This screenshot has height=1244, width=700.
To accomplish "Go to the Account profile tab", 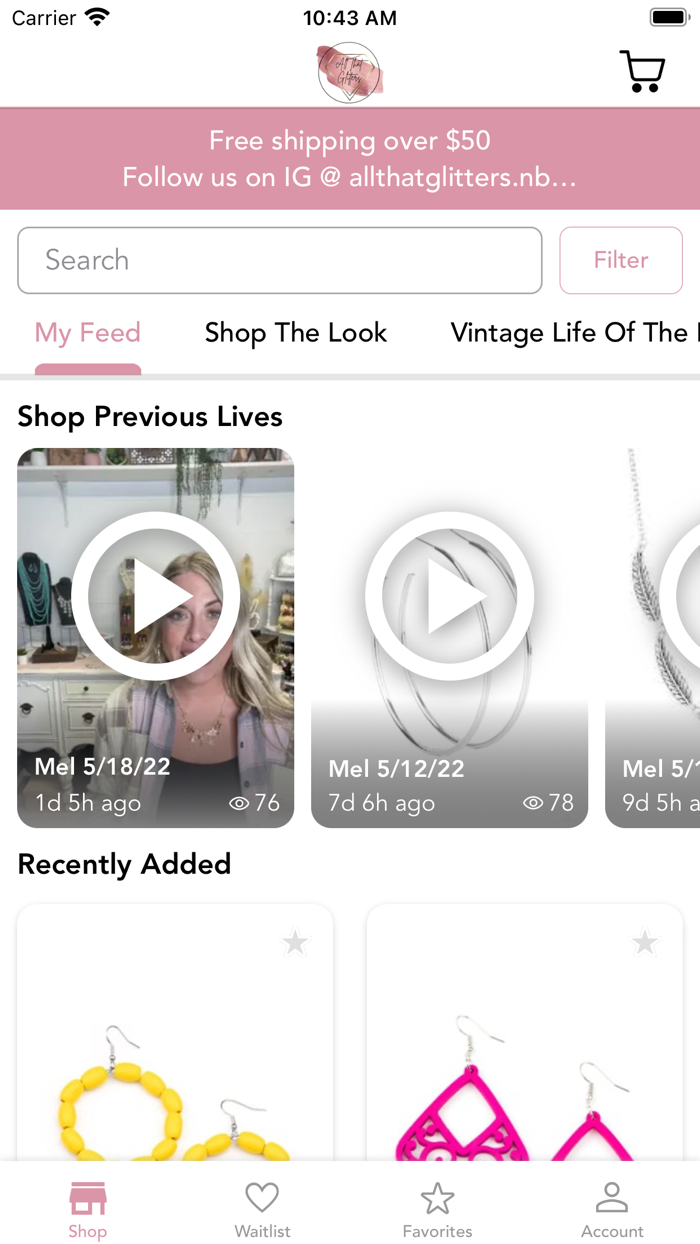I will pos(612,1208).
